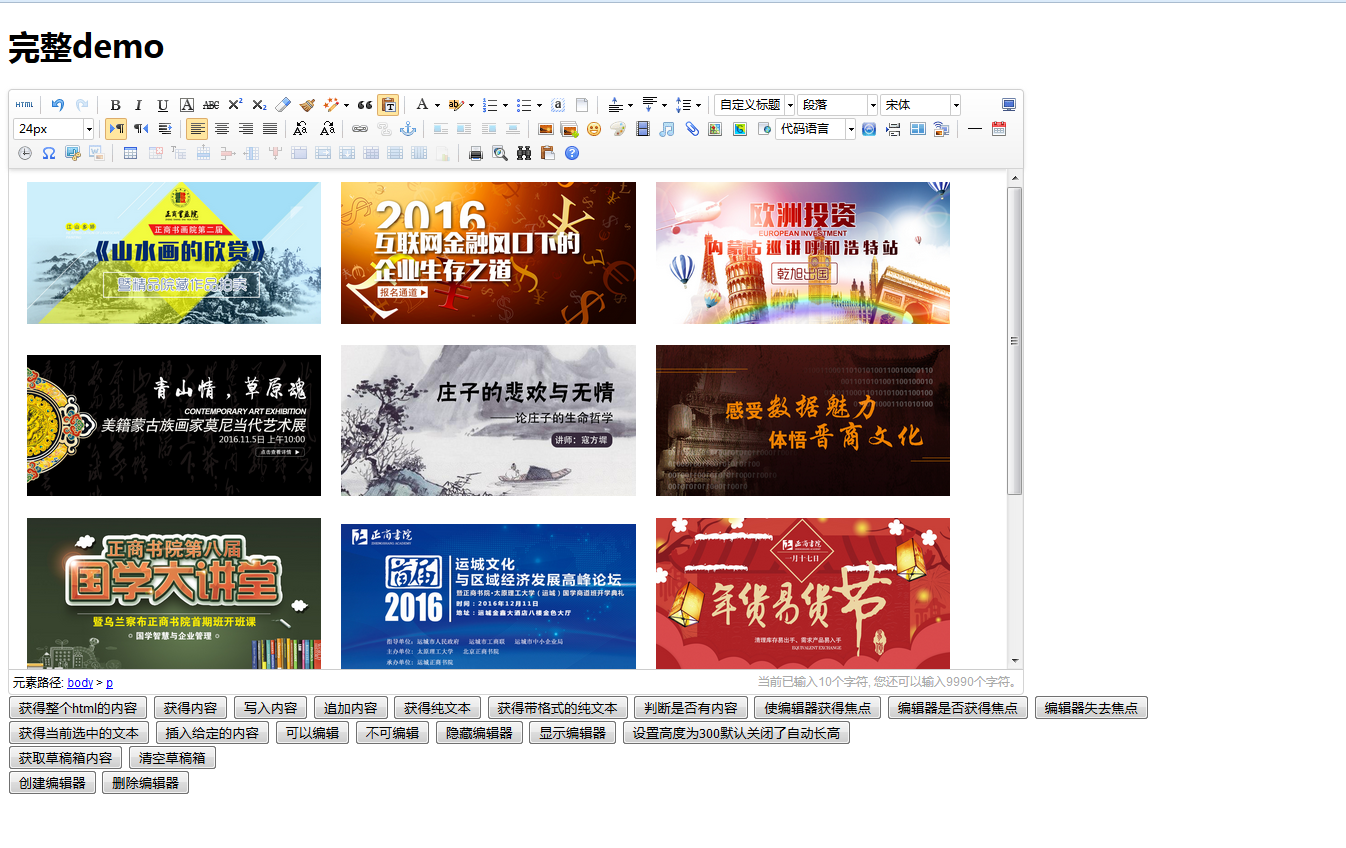The width and height of the screenshot is (1346, 848).
Task: Apply subscript formatting
Action: click(x=259, y=105)
